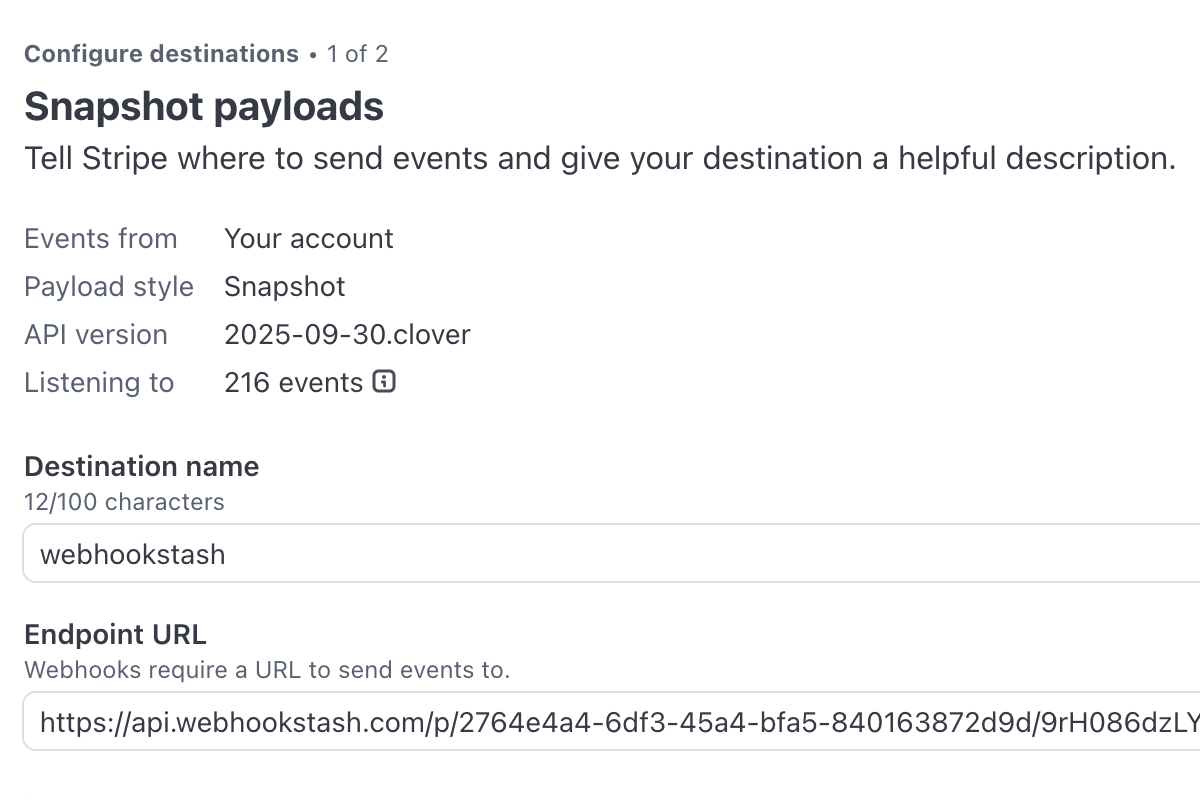Click the Tell Stripe where to send events description
This screenshot has height=800, width=1200.
pos(600,158)
